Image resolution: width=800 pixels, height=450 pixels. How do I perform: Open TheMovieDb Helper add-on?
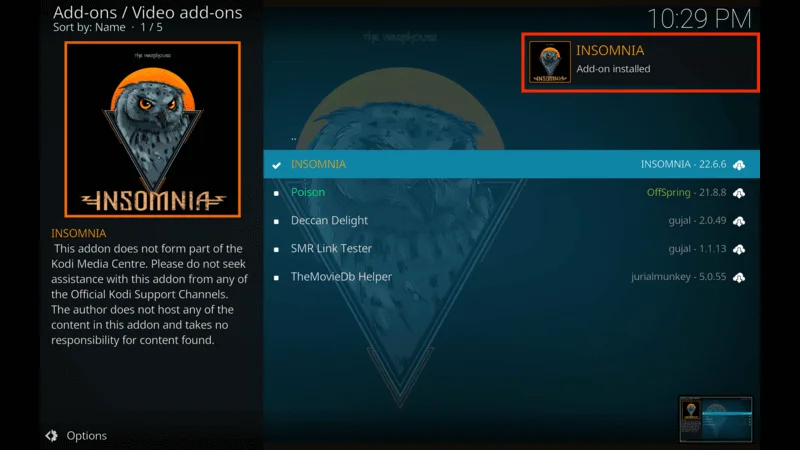pos(511,277)
